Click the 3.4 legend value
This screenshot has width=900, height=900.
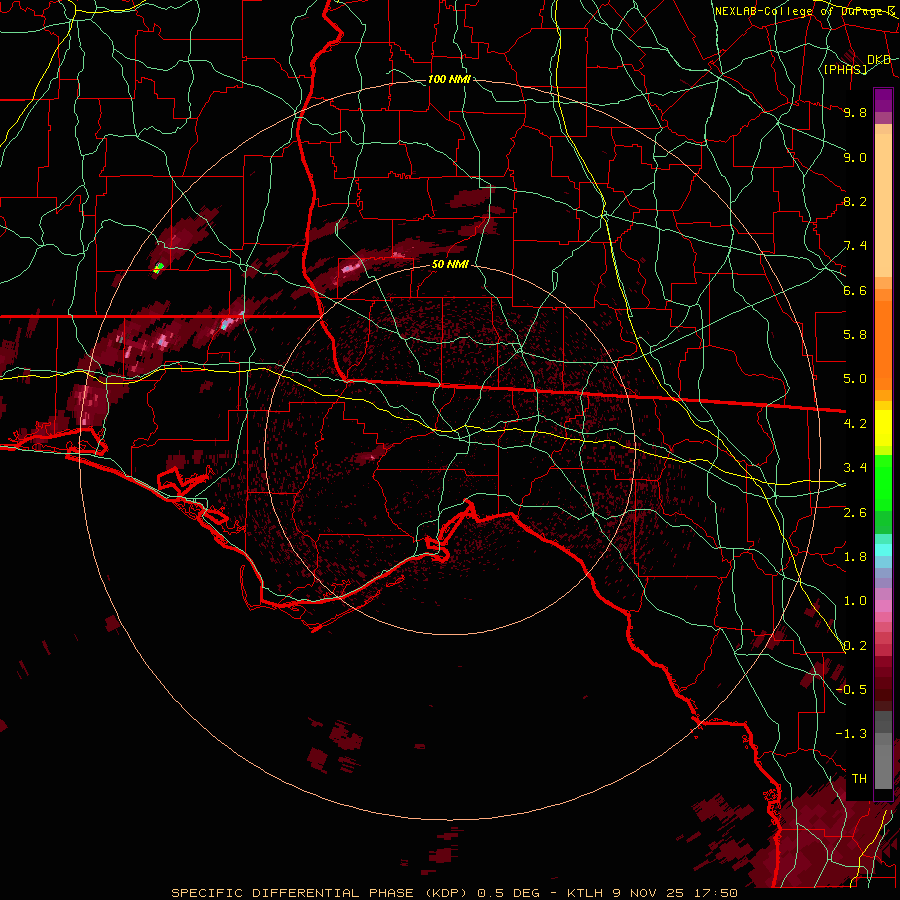point(855,468)
